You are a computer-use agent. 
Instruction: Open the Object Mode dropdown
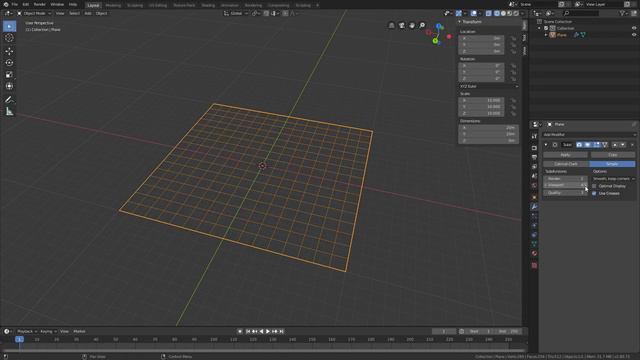click(x=34, y=13)
